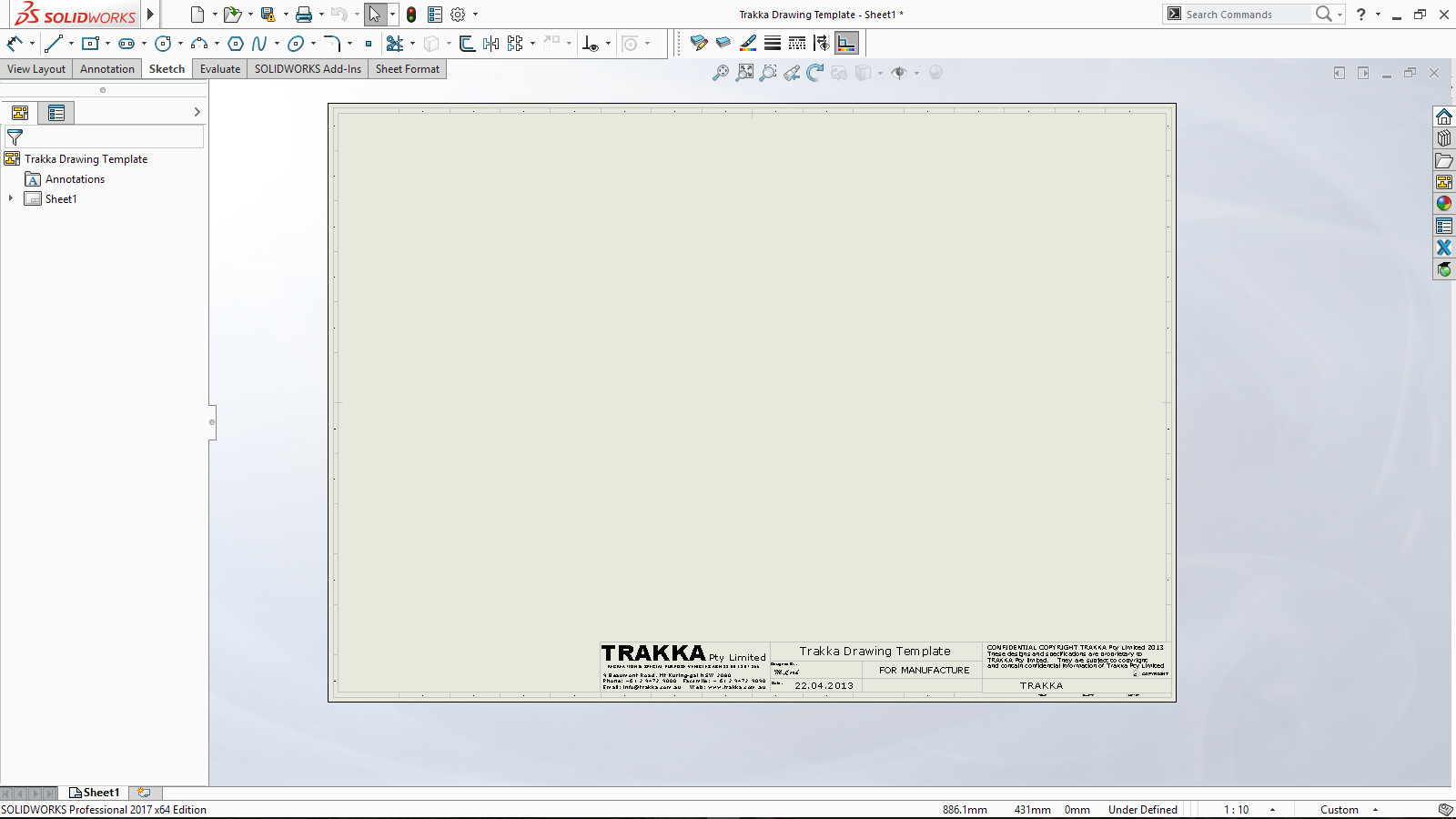1456x819 pixels.
Task: Expand Sheet1 tree node
Action: (11, 198)
